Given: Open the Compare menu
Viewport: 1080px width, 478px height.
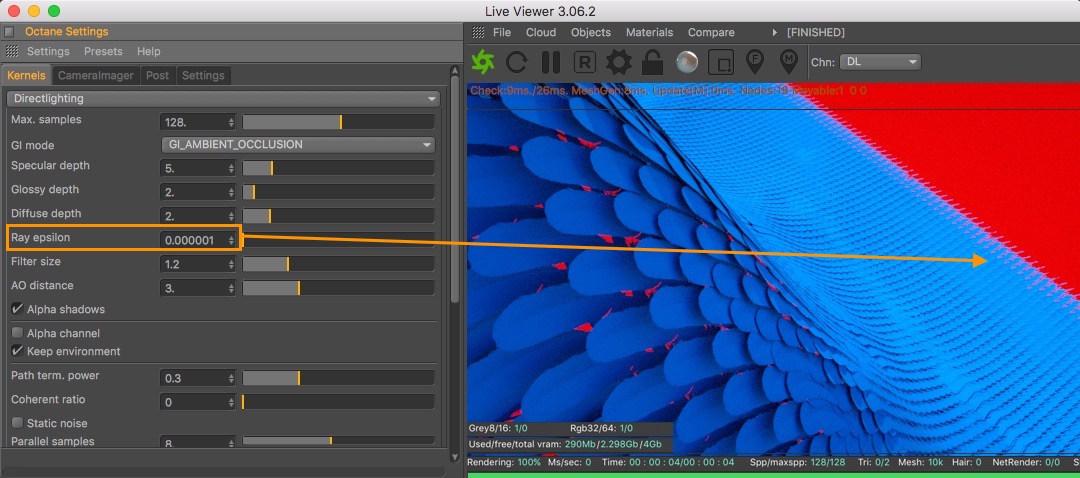Looking at the screenshot, I should 711,32.
